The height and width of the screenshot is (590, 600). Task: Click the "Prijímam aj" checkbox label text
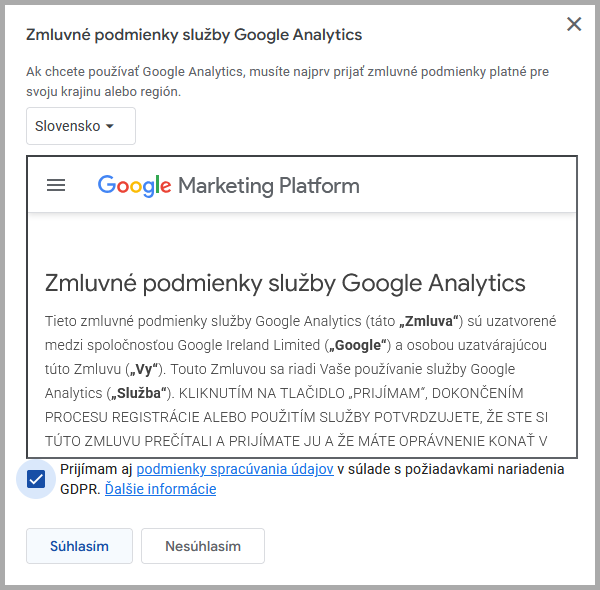[97, 469]
